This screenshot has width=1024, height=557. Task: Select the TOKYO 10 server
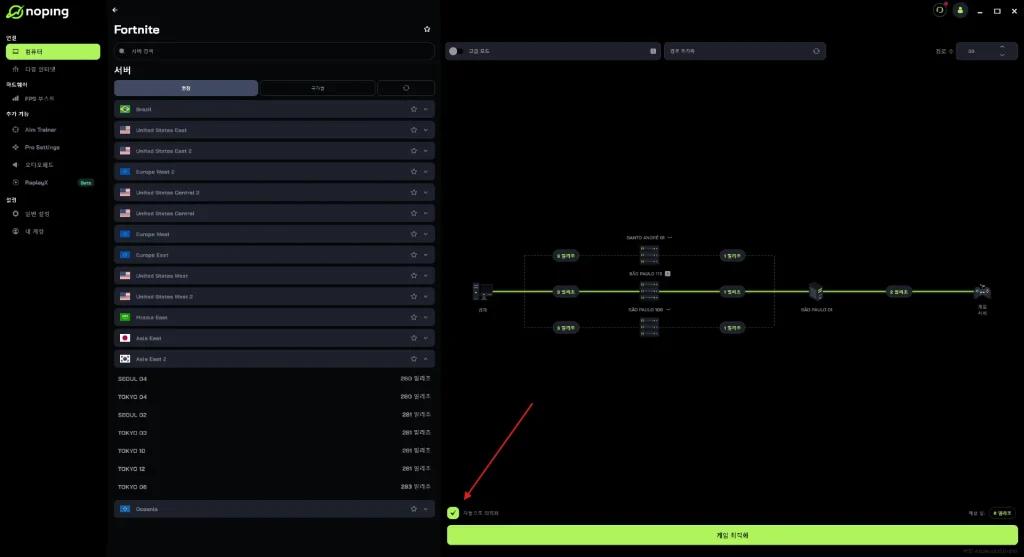(274, 451)
